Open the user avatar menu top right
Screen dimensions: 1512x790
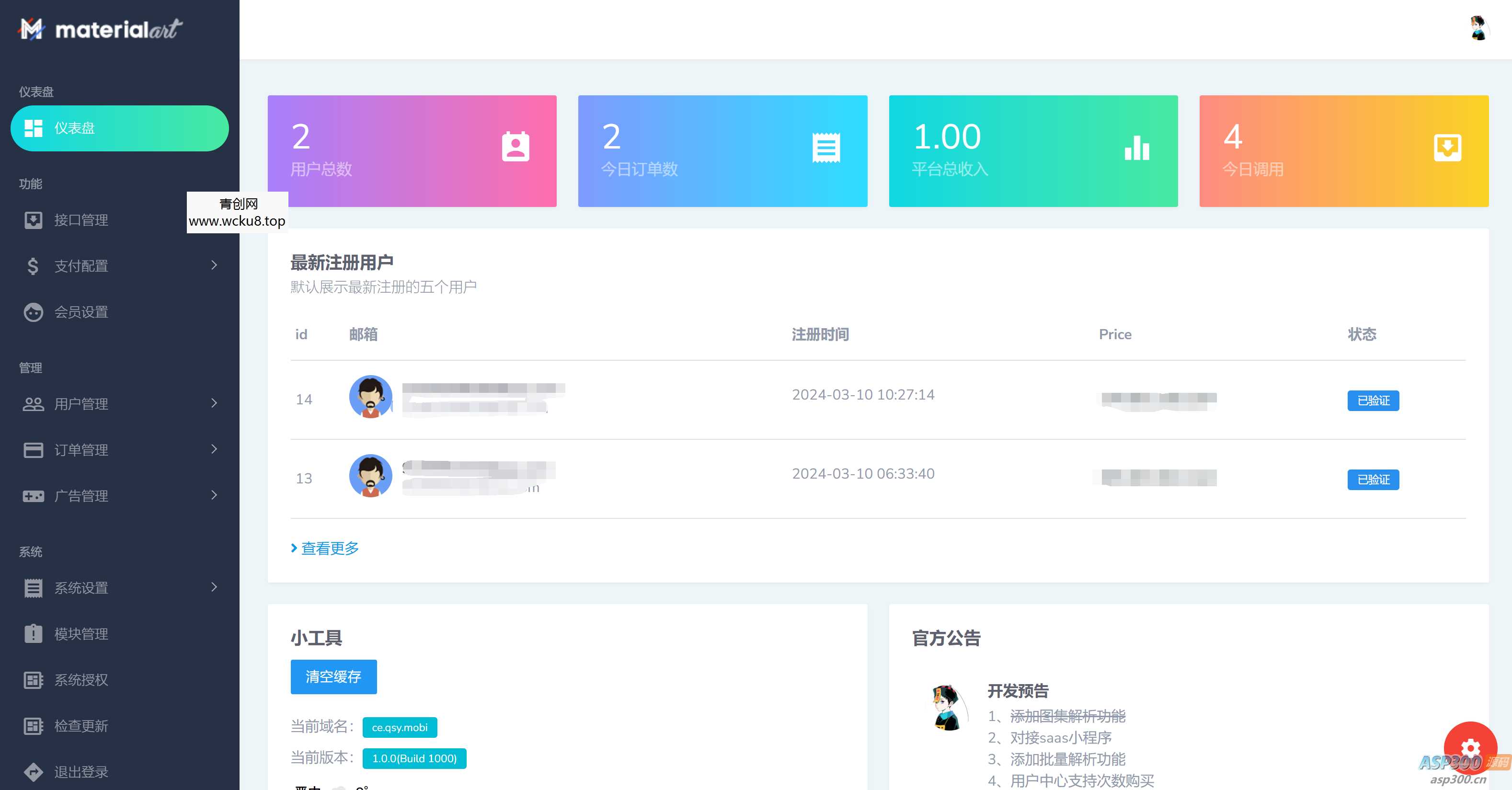point(1478,29)
